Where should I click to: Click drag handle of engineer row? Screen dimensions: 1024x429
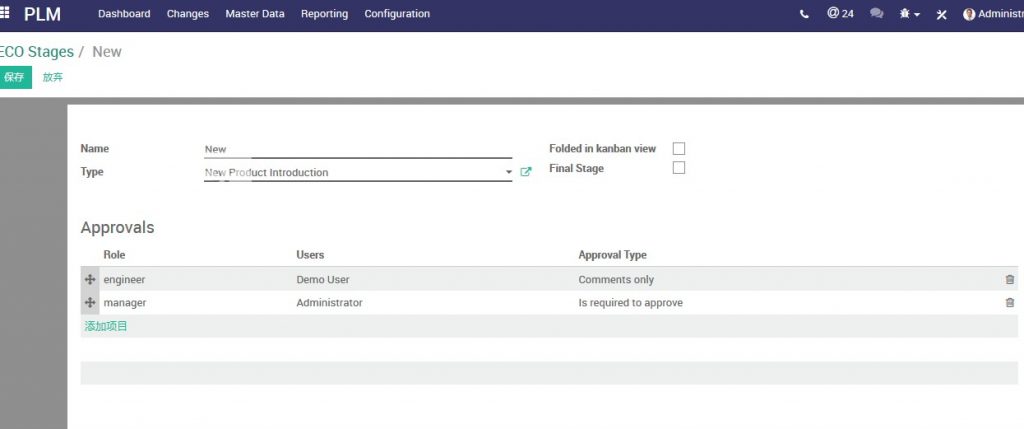click(90, 280)
